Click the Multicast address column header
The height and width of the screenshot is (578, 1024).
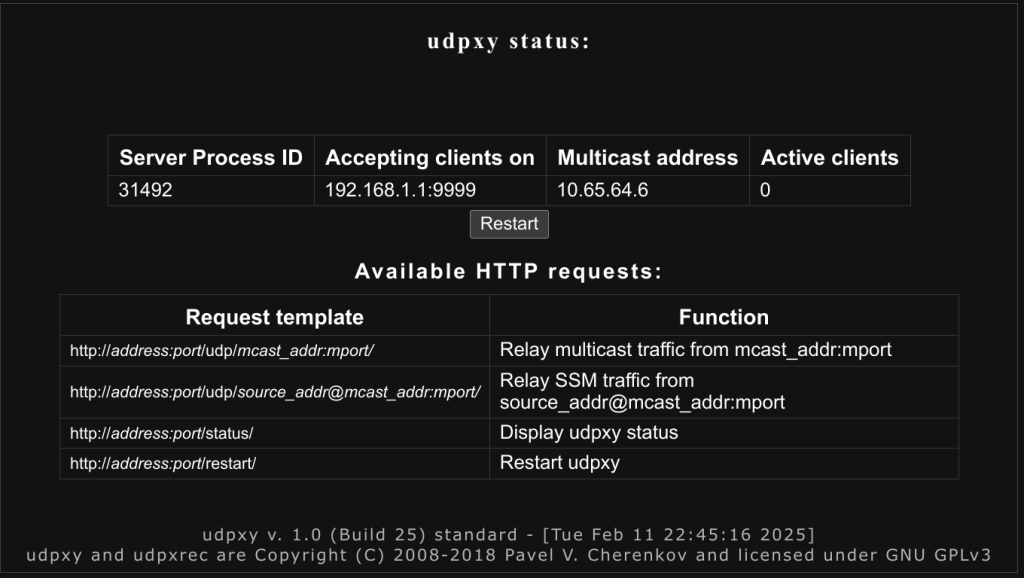click(647, 157)
